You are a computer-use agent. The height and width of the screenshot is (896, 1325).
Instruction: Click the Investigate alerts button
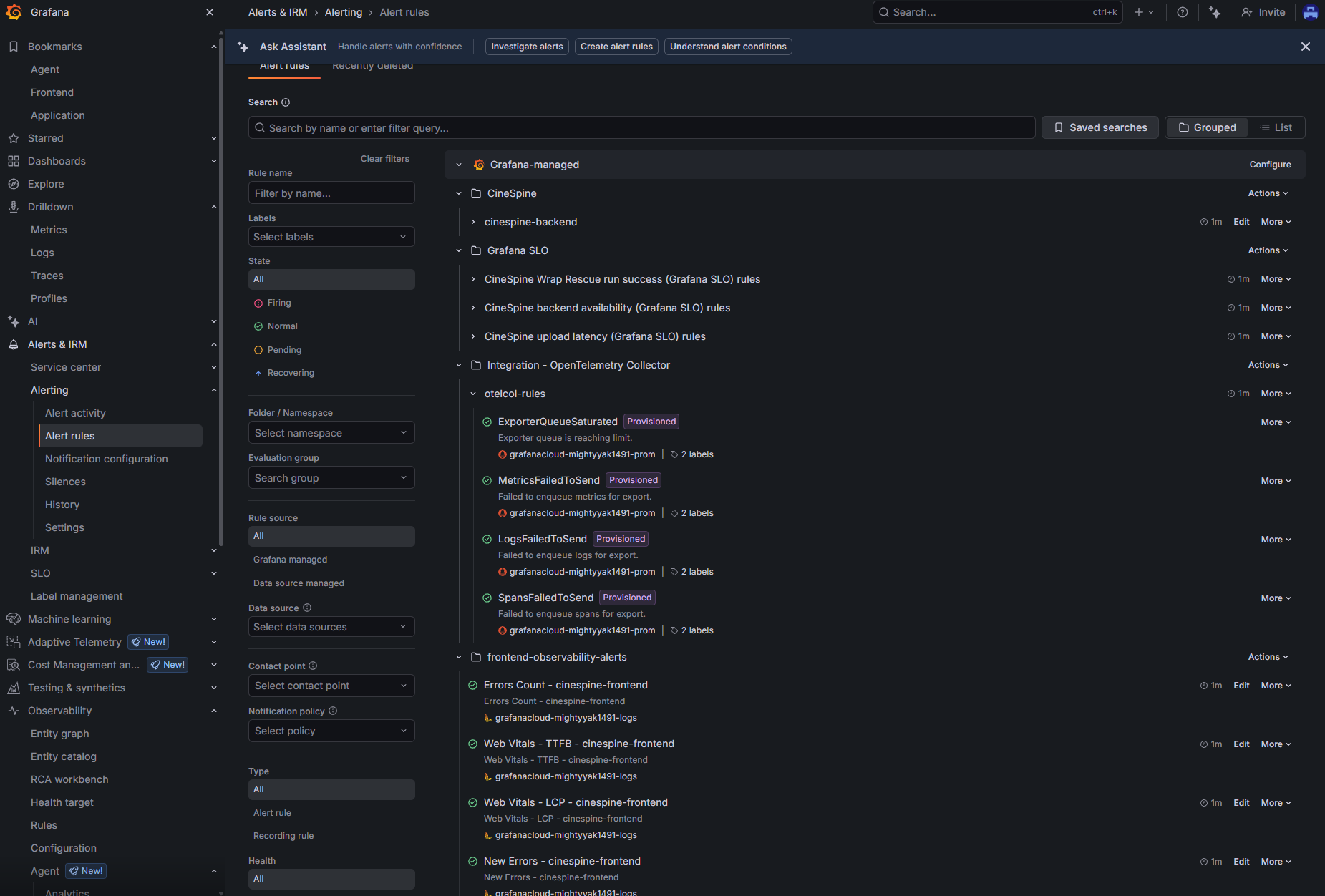[527, 47]
